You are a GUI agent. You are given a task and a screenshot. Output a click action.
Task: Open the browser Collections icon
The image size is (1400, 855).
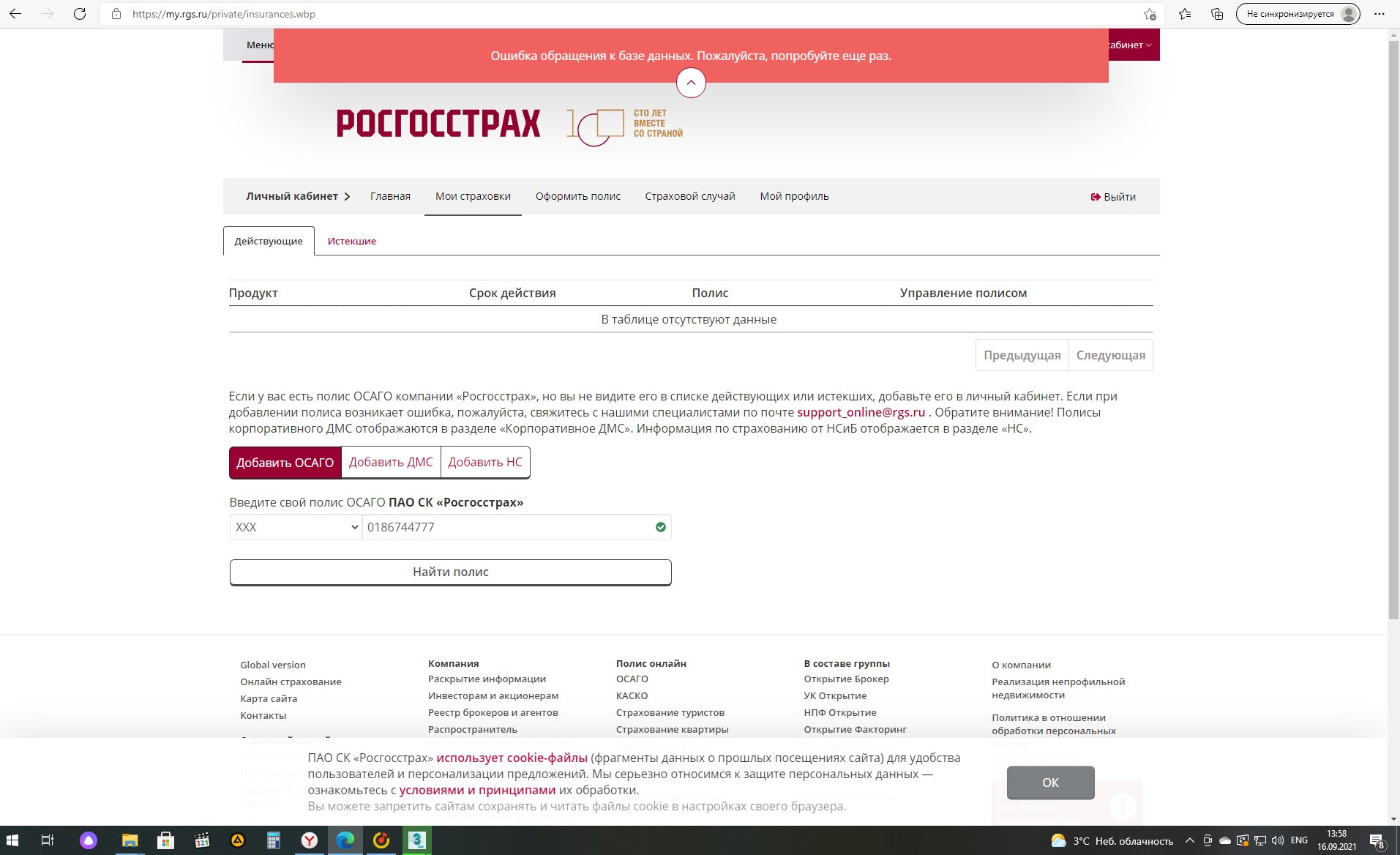click(1217, 14)
